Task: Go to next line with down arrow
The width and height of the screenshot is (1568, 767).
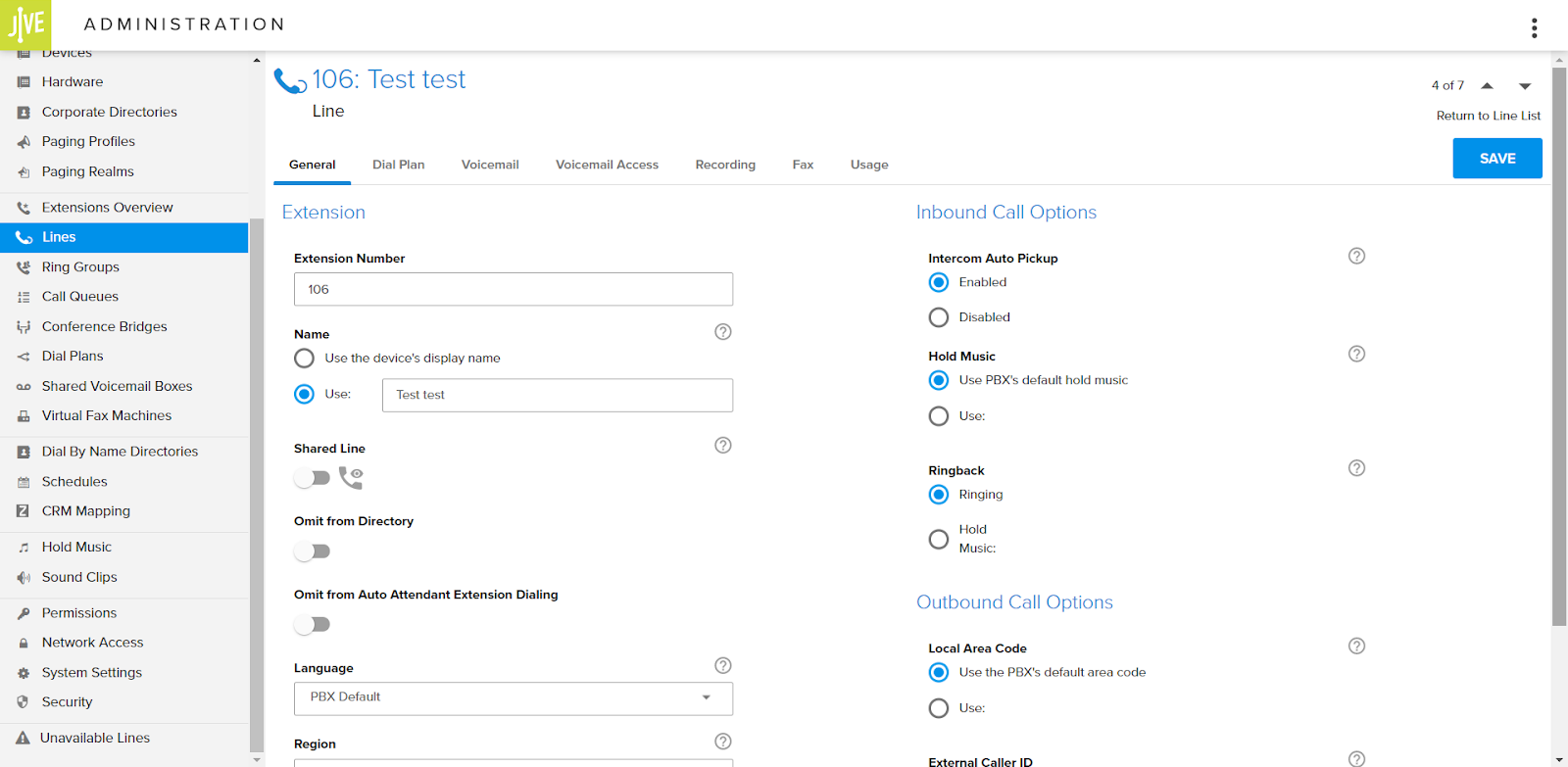Action: [x=1525, y=86]
